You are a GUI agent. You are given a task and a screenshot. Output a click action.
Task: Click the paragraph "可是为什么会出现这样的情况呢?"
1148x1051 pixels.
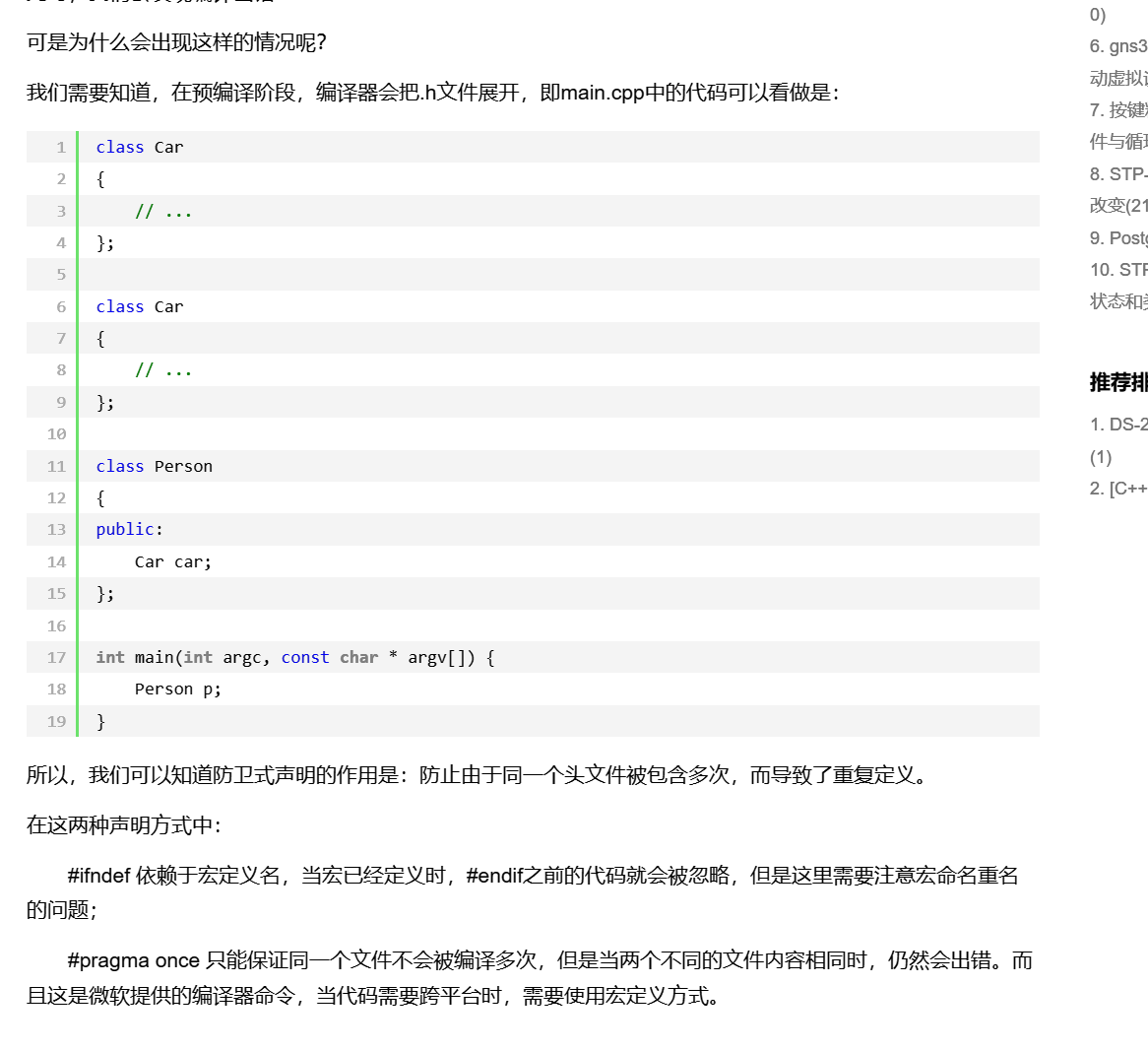[176, 42]
